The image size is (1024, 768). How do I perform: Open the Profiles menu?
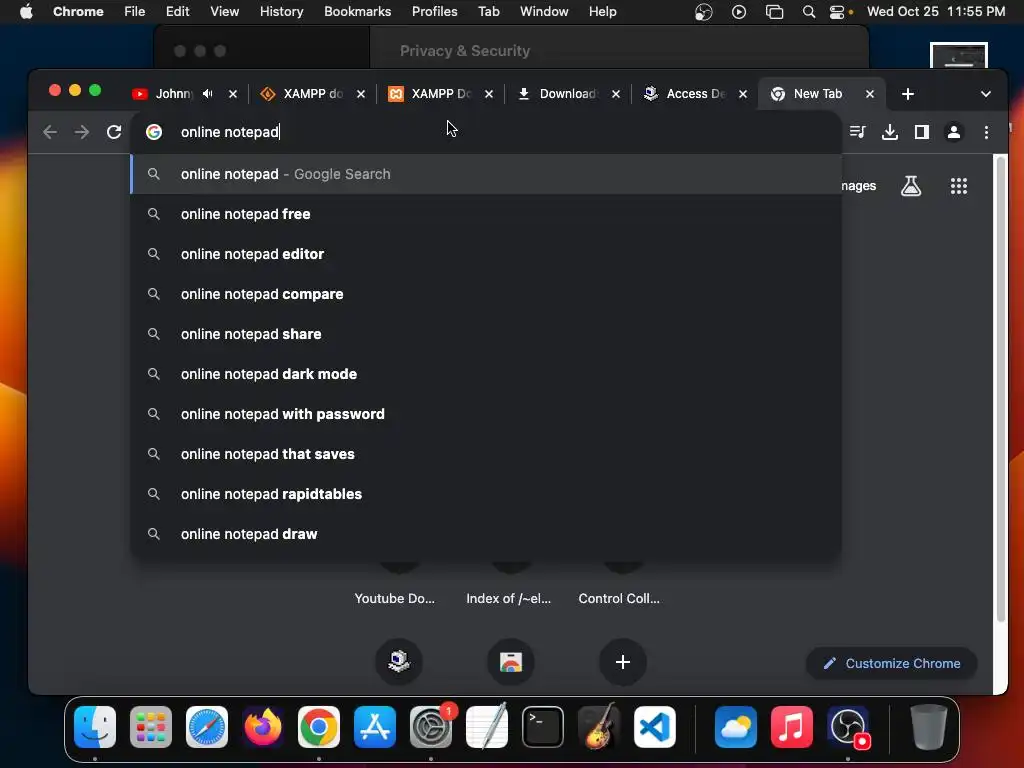click(434, 12)
